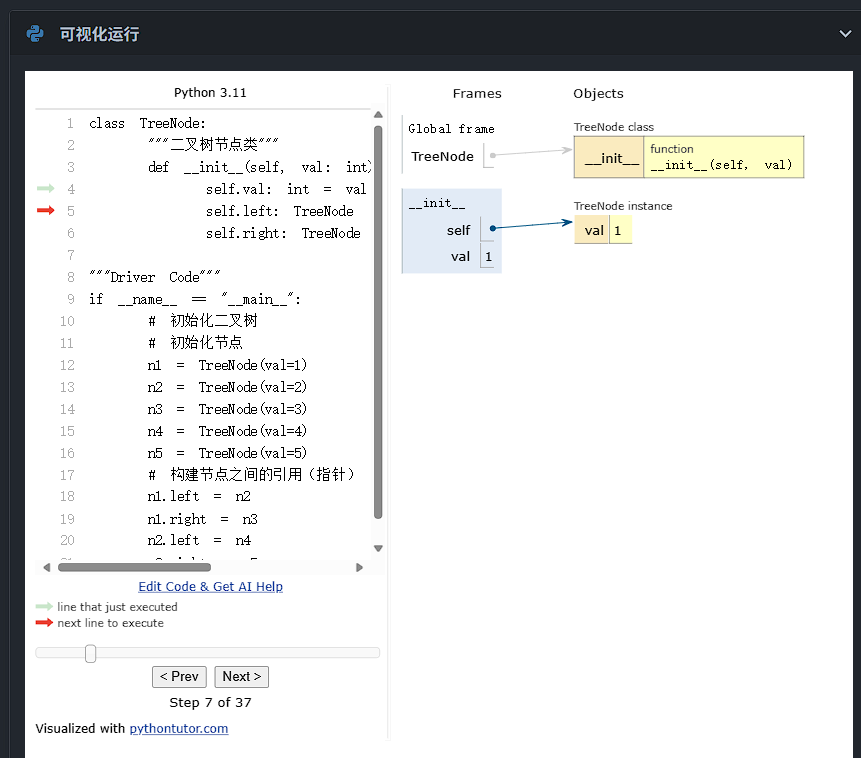Click the 'TreeNode class' object label
The image size is (861, 758).
(x=613, y=127)
